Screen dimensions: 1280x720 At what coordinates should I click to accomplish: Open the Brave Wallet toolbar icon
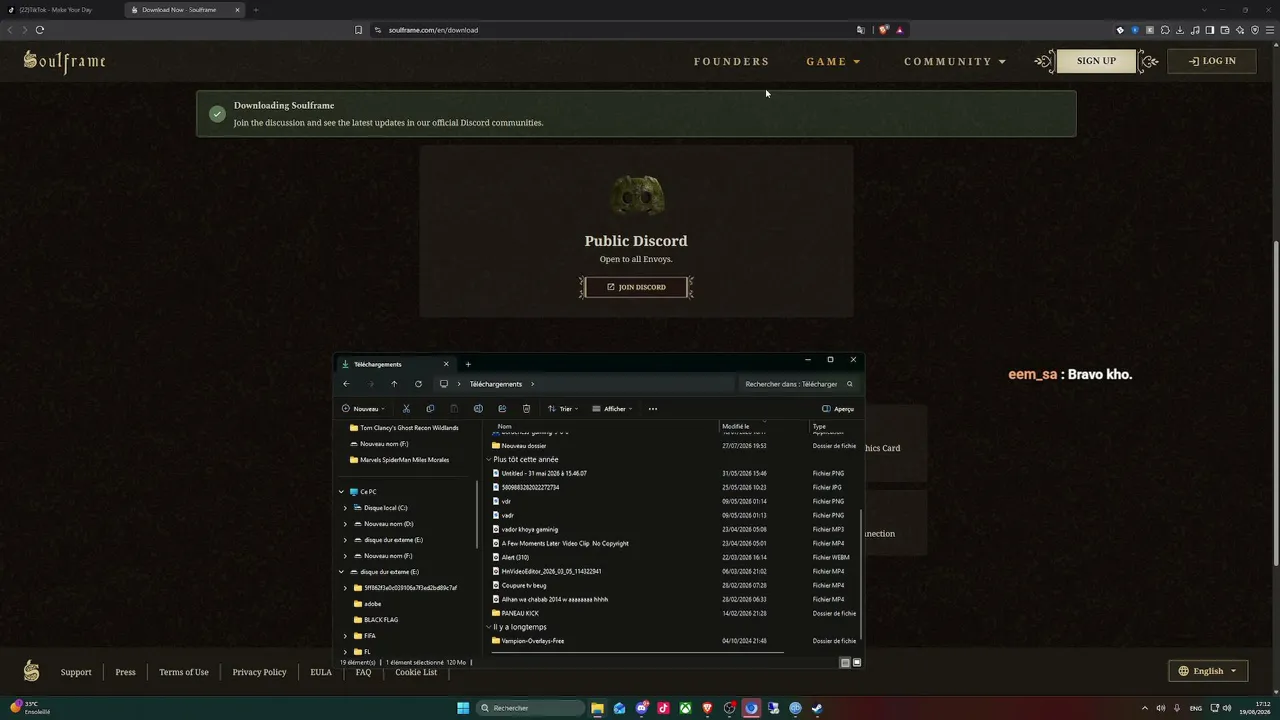click(x=1225, y=30)
